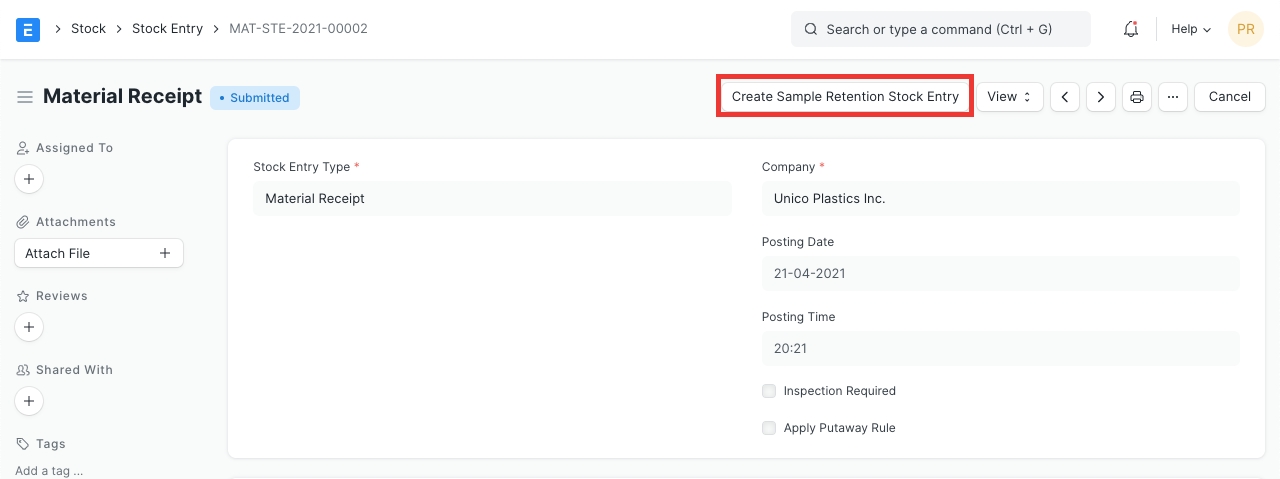The width and height of the screenshot is (1280, 479).
Task: Expand the View dropdown
Action: coord(1009,97)
